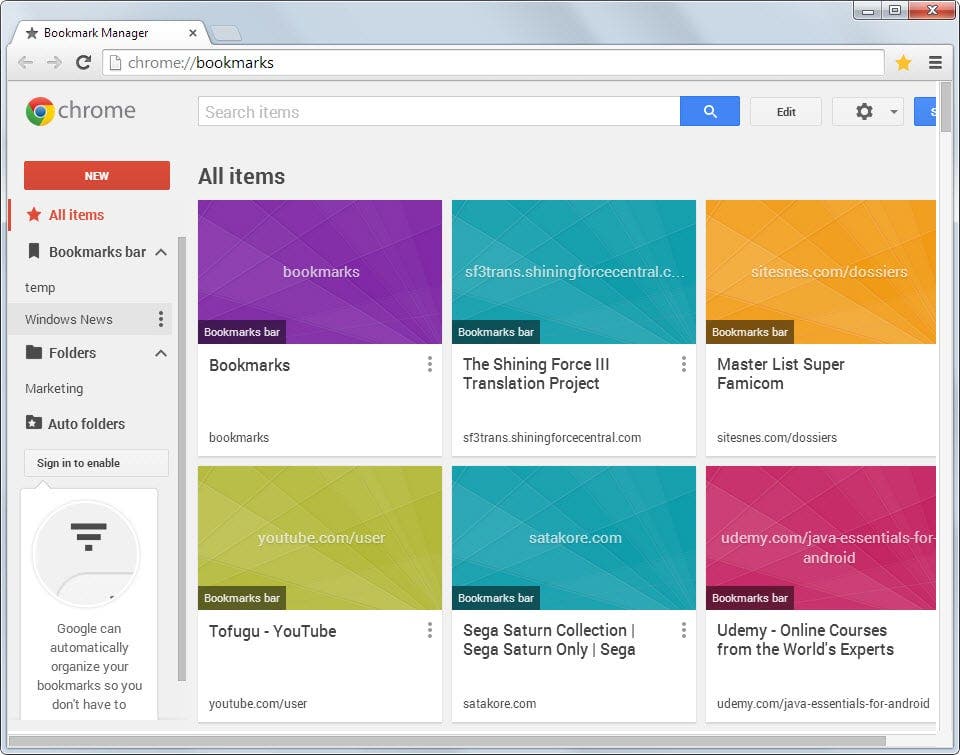Screen dimensions: 960x755
Task: Collapse the Bookmarks bar section
Action: coord(161,252)
